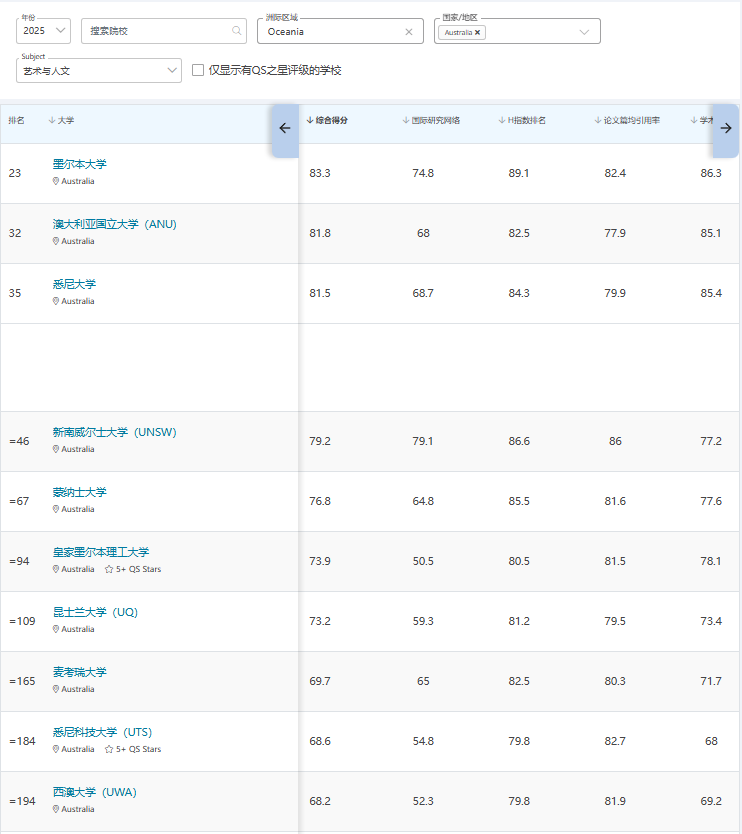The width and height of the screenshot is (742, 834).
Task: Sort by H指数排名 column
Action: click(522, 121)
